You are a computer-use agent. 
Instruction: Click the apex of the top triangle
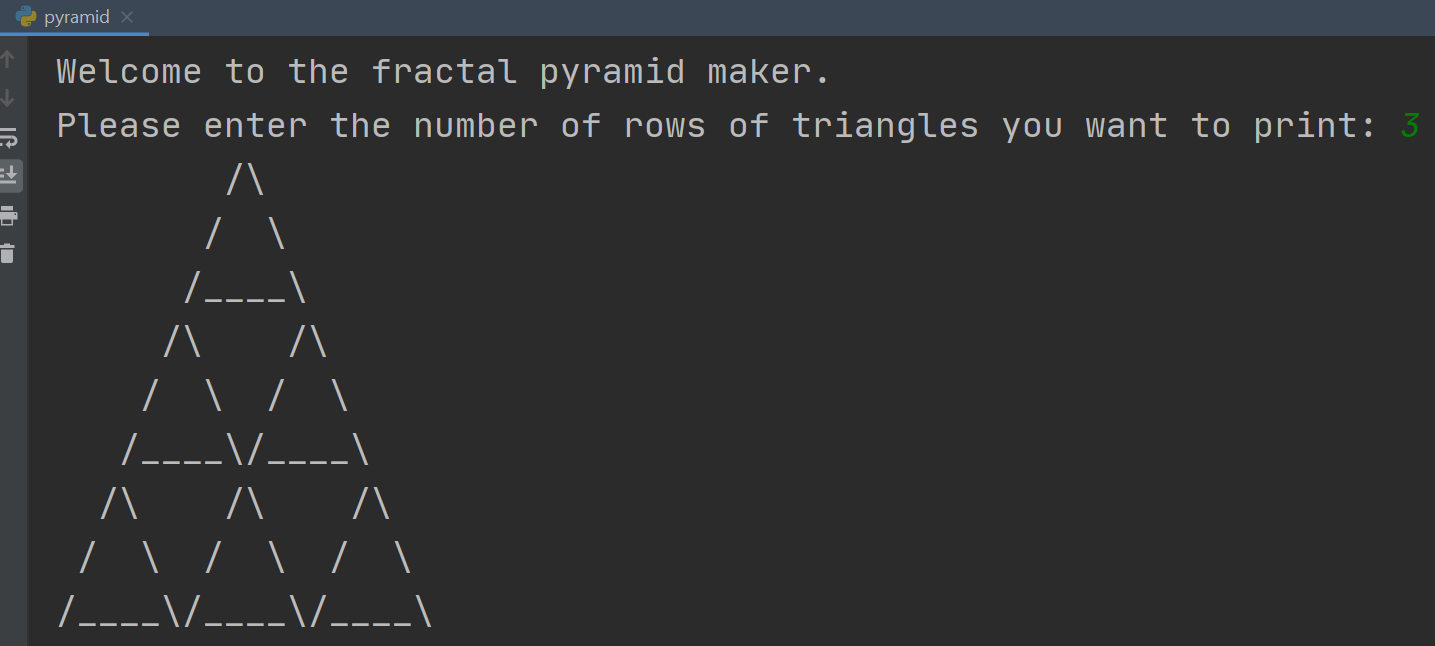[245, 180]
